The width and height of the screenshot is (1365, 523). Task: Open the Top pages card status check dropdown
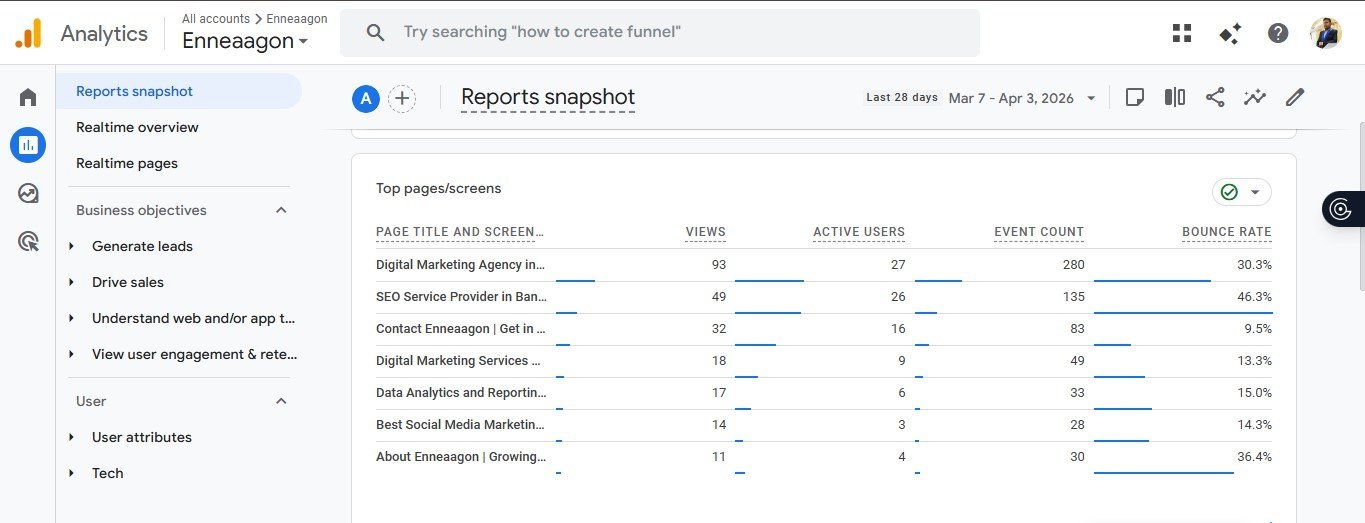(x=1242, y=192)
